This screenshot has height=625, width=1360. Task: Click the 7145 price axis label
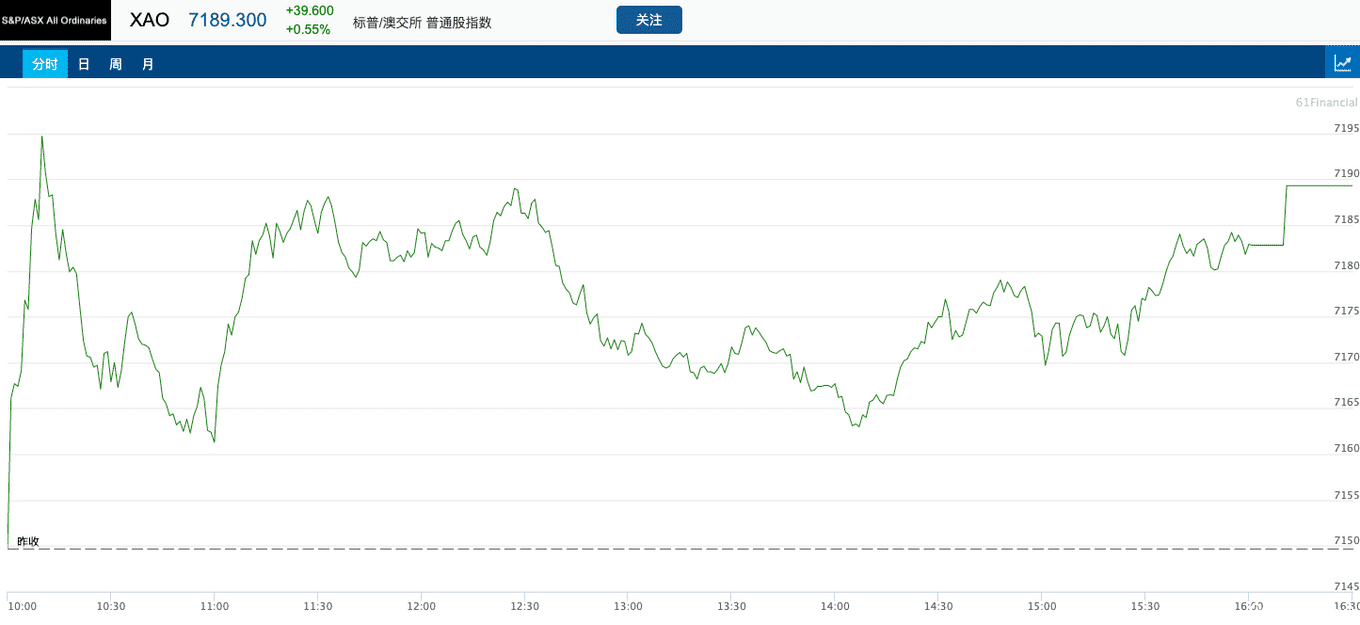[1346, 586]
